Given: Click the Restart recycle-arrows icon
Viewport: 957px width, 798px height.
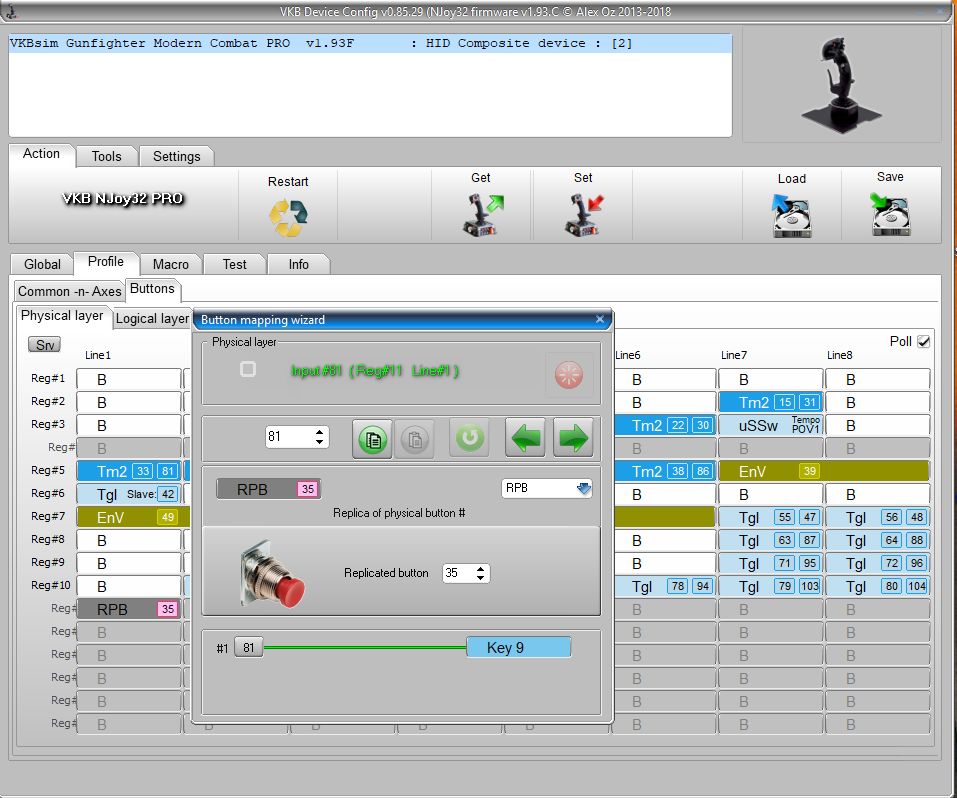Looking at the screenshot, I should pyautogui.click(x=288, y=217).
